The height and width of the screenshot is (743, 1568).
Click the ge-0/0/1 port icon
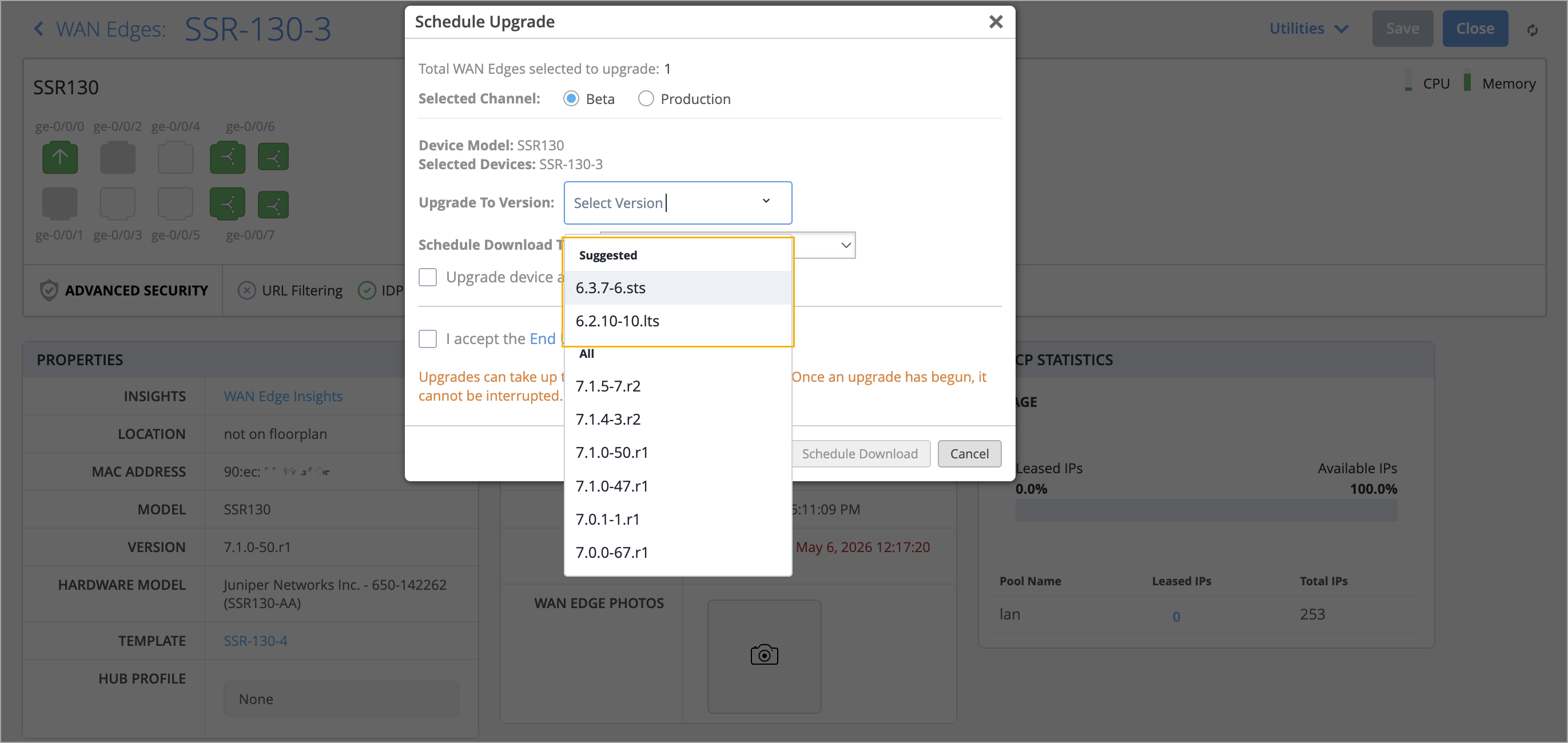click(59, 203)
